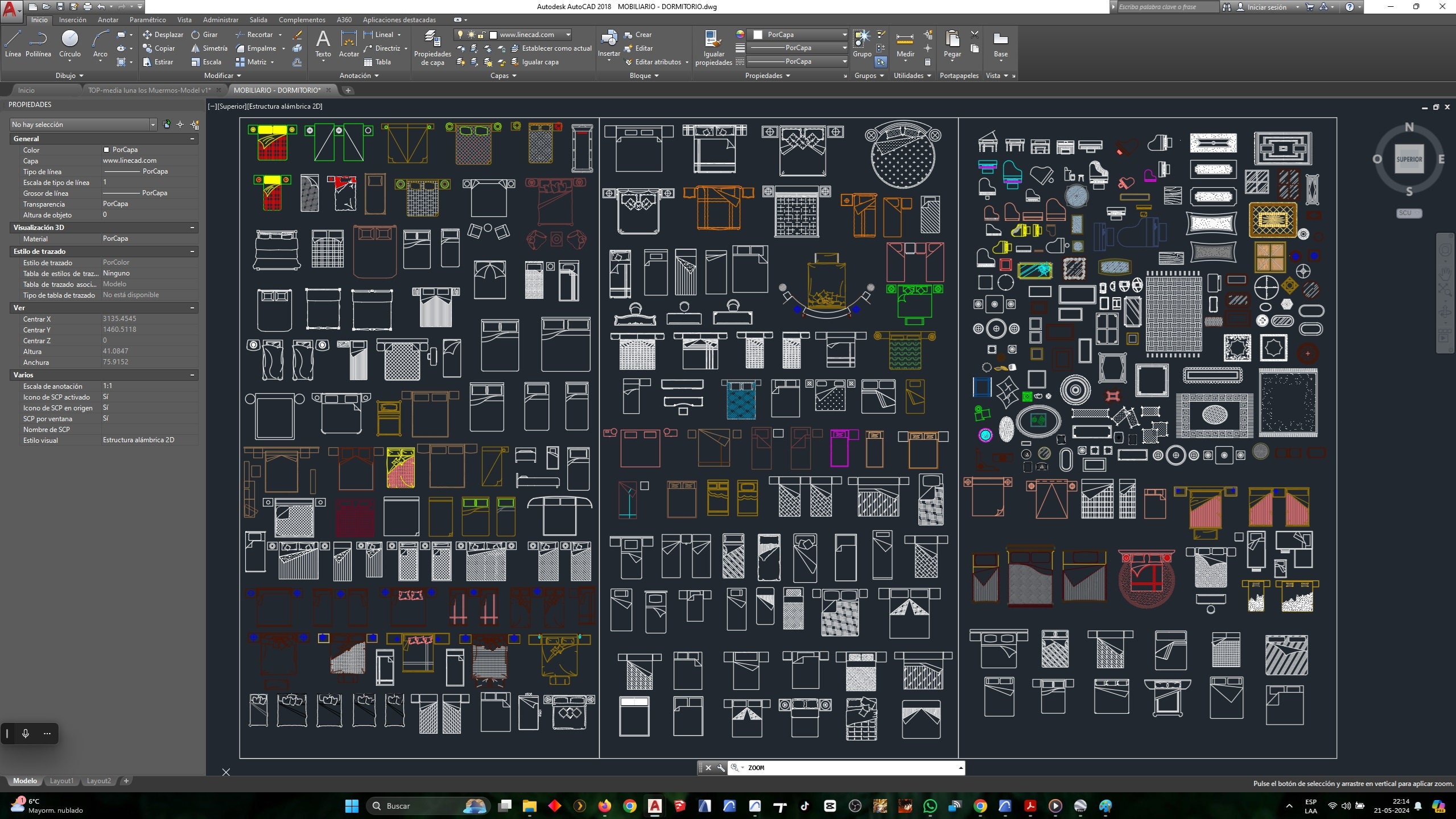Open the Layout1 tab

(61, 781)
